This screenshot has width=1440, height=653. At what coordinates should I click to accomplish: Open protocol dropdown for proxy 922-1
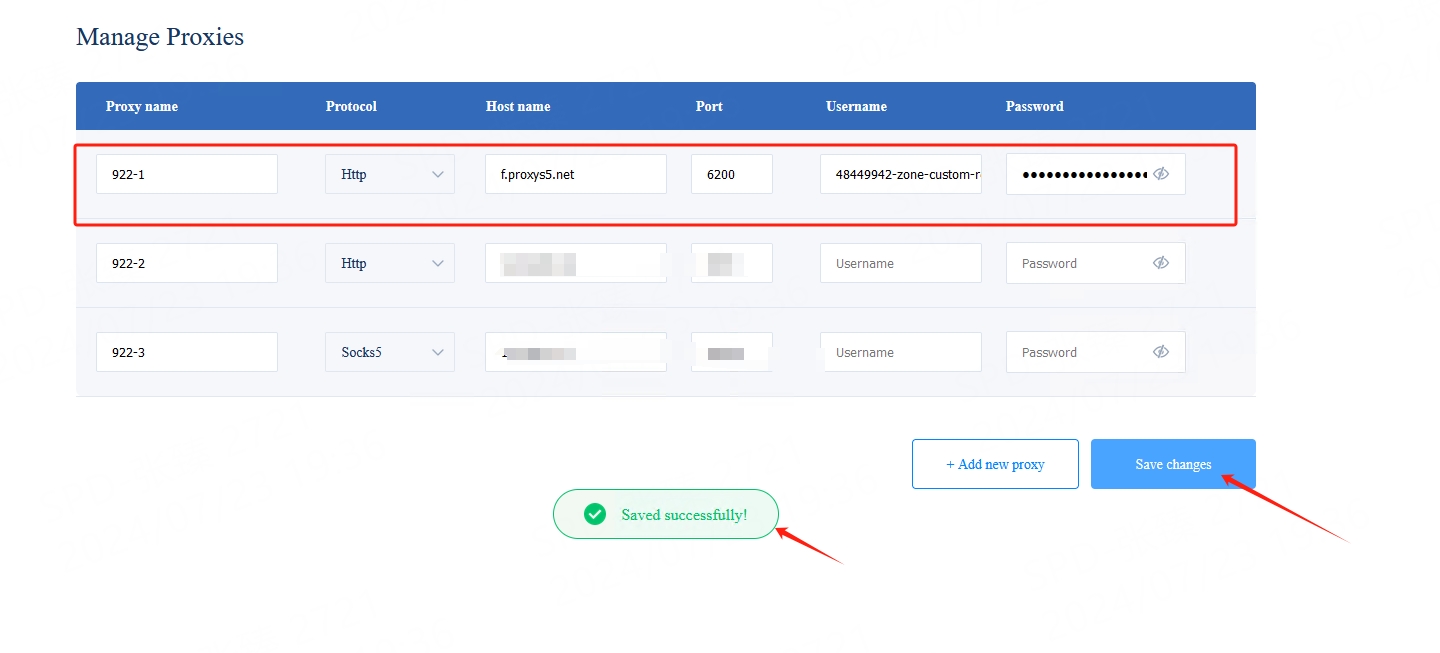[390, 174]
